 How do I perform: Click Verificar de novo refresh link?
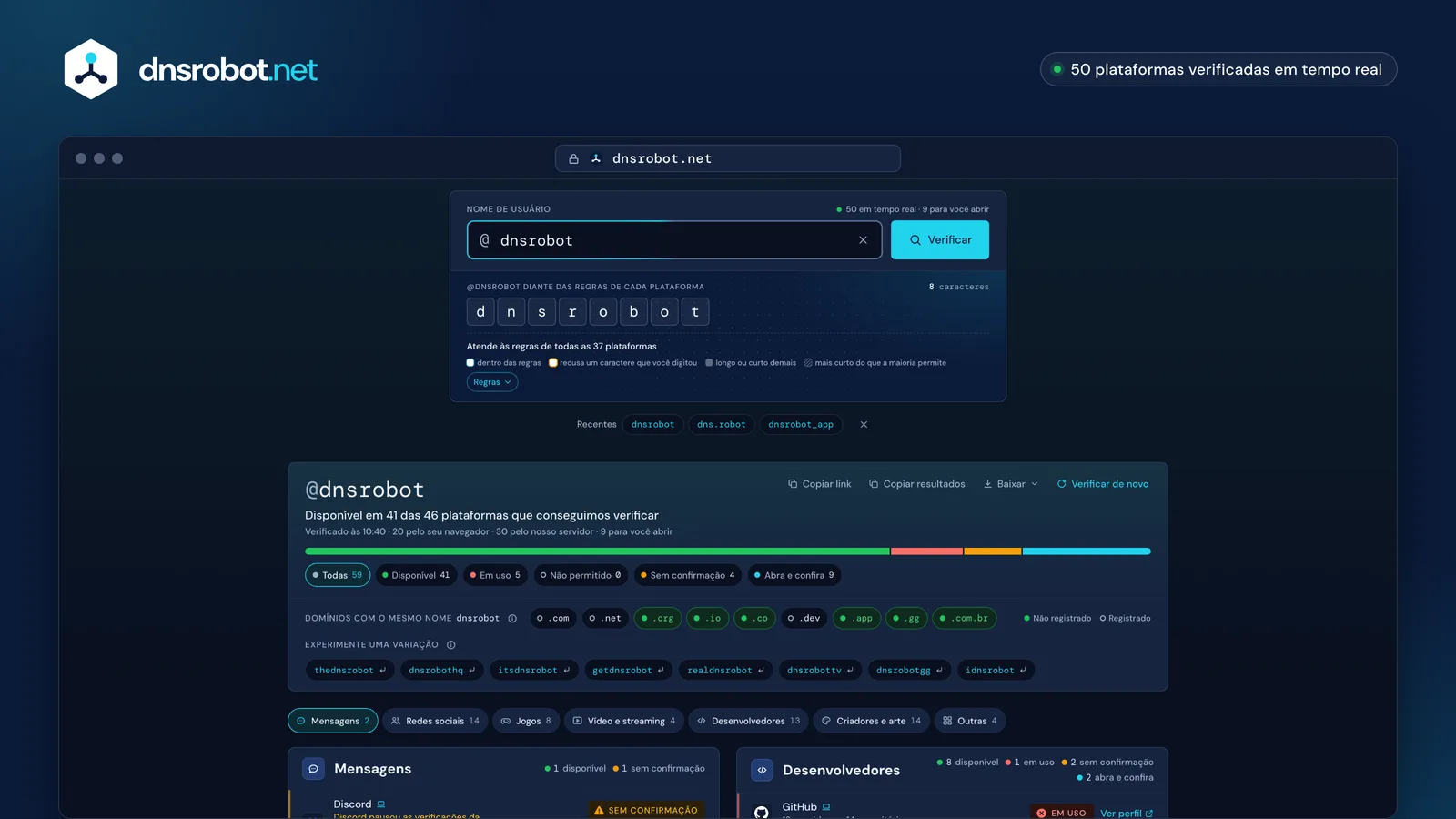1102,484
